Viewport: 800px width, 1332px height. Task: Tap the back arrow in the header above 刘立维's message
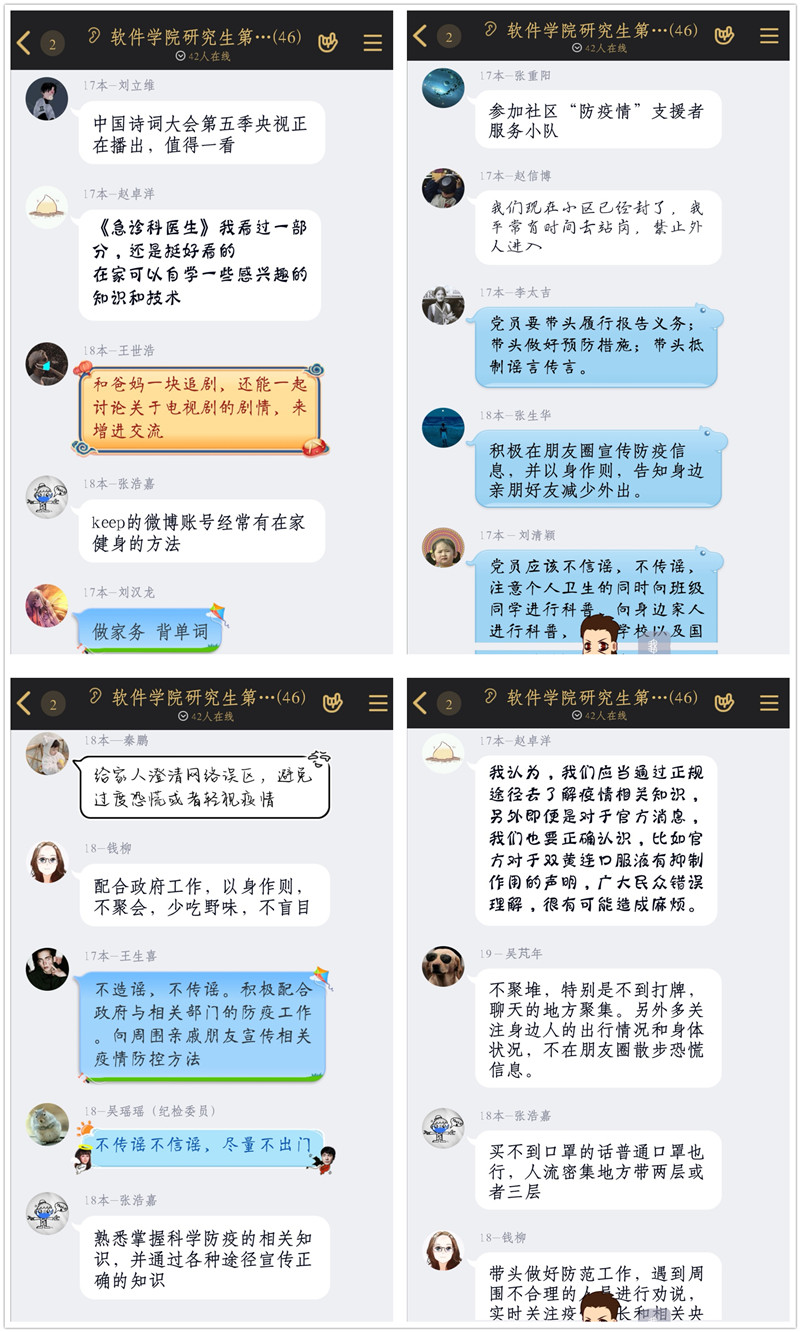point(24,43)
